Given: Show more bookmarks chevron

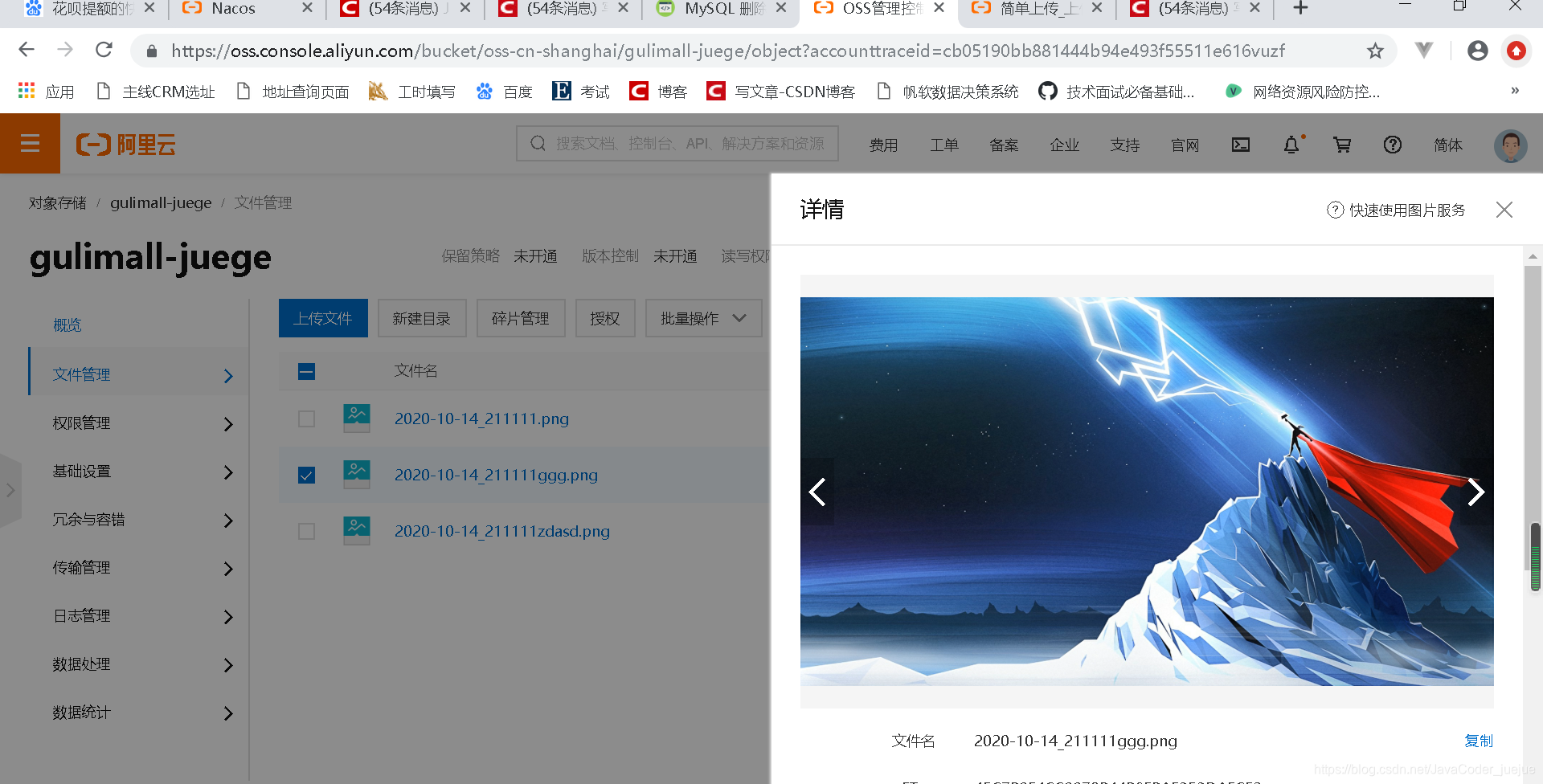Looking at the screenshot, I should (1515, 91).
